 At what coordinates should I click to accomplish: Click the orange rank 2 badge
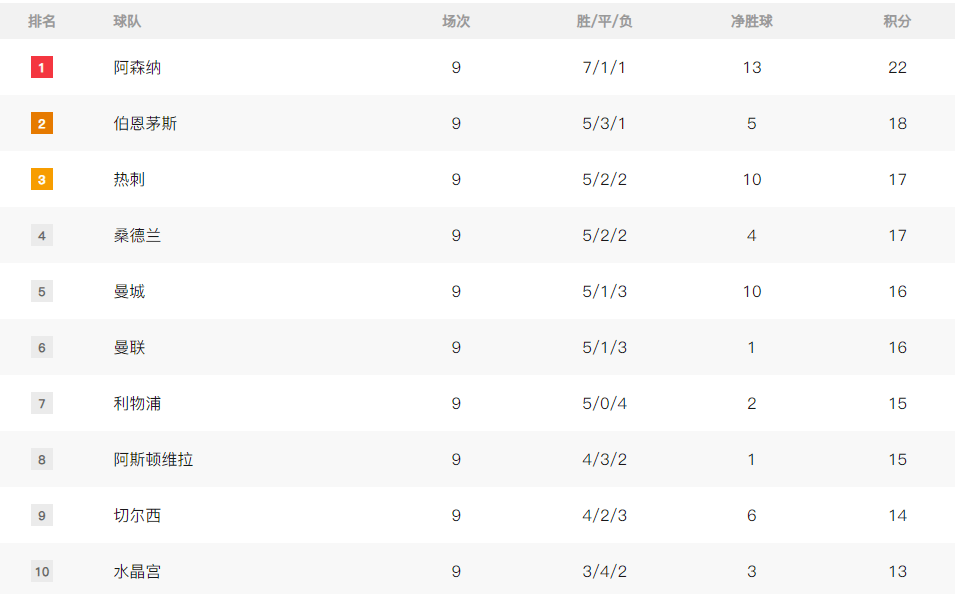pos(41,124)
